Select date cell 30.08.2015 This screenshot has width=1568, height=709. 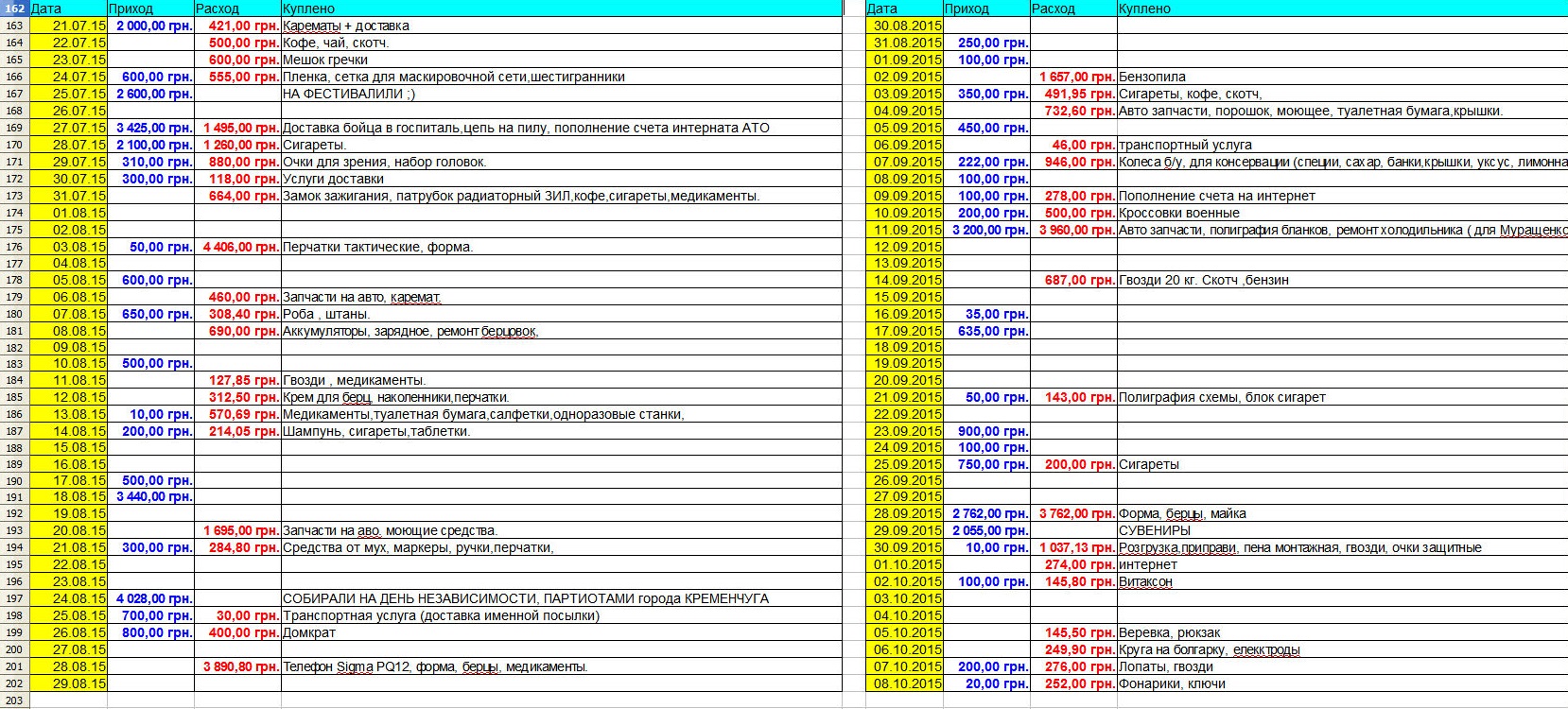pos(905,26)
